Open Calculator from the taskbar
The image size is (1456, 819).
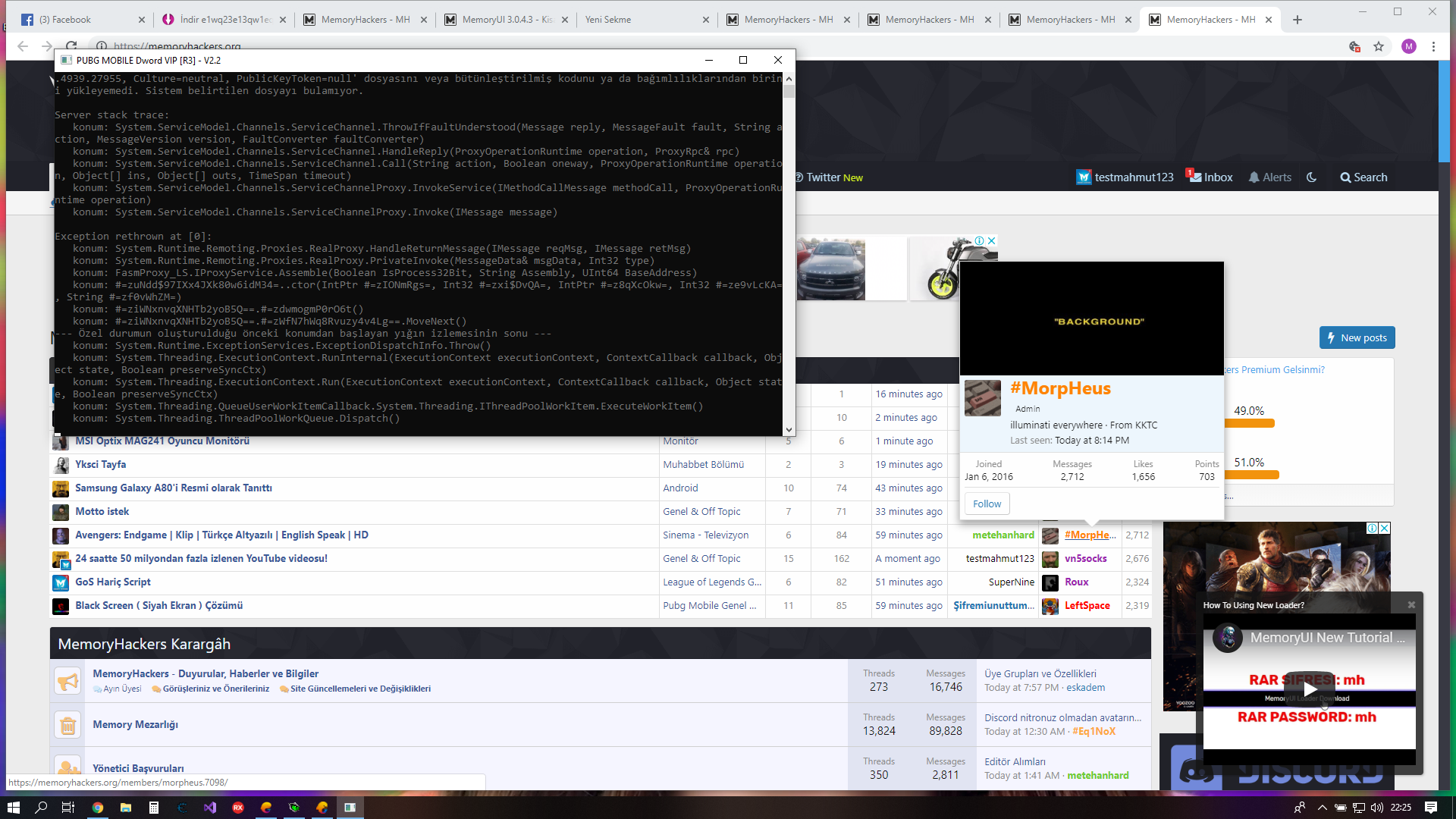click(x=154, y=808)
